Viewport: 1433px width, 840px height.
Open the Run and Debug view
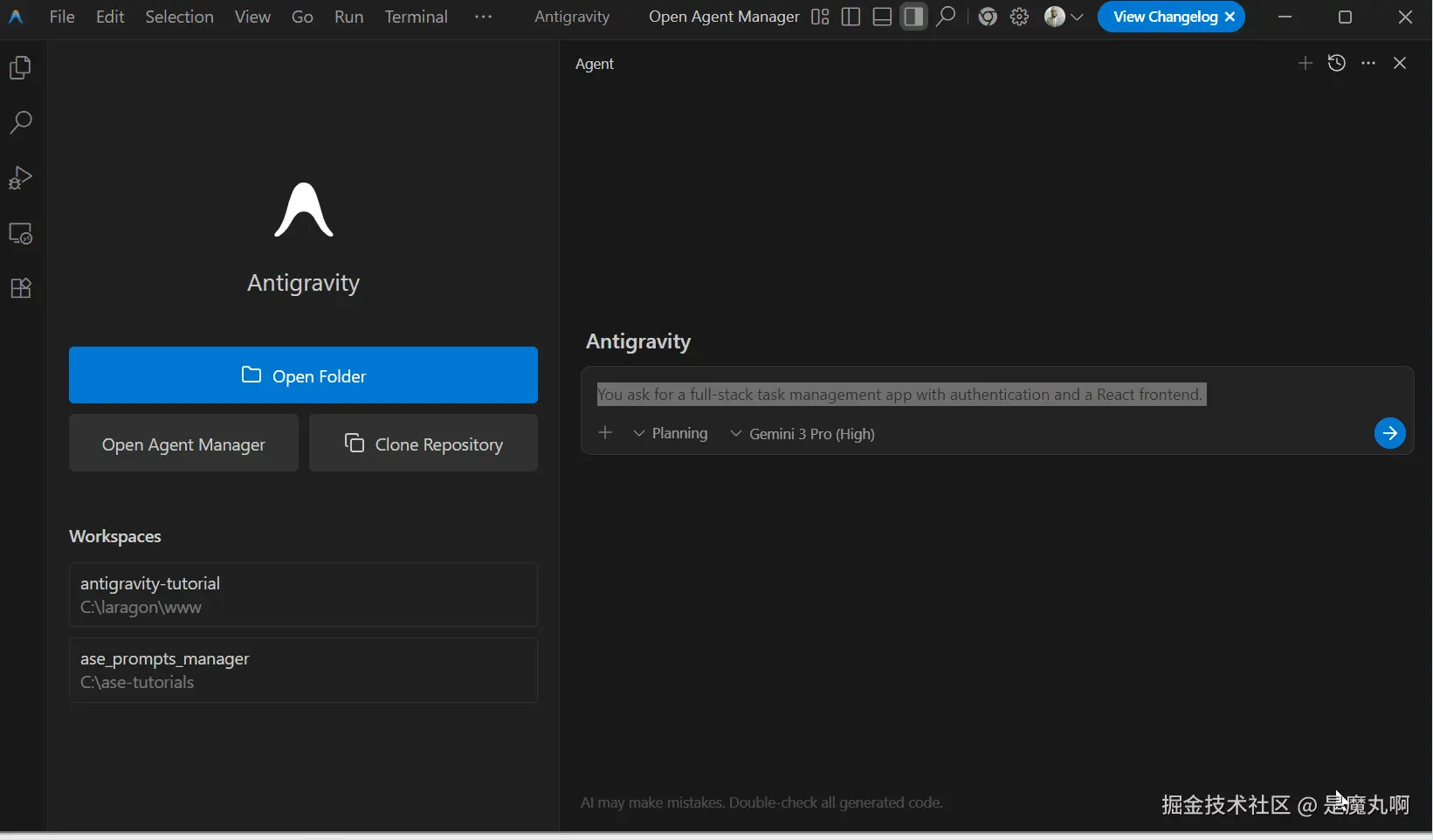21,178
